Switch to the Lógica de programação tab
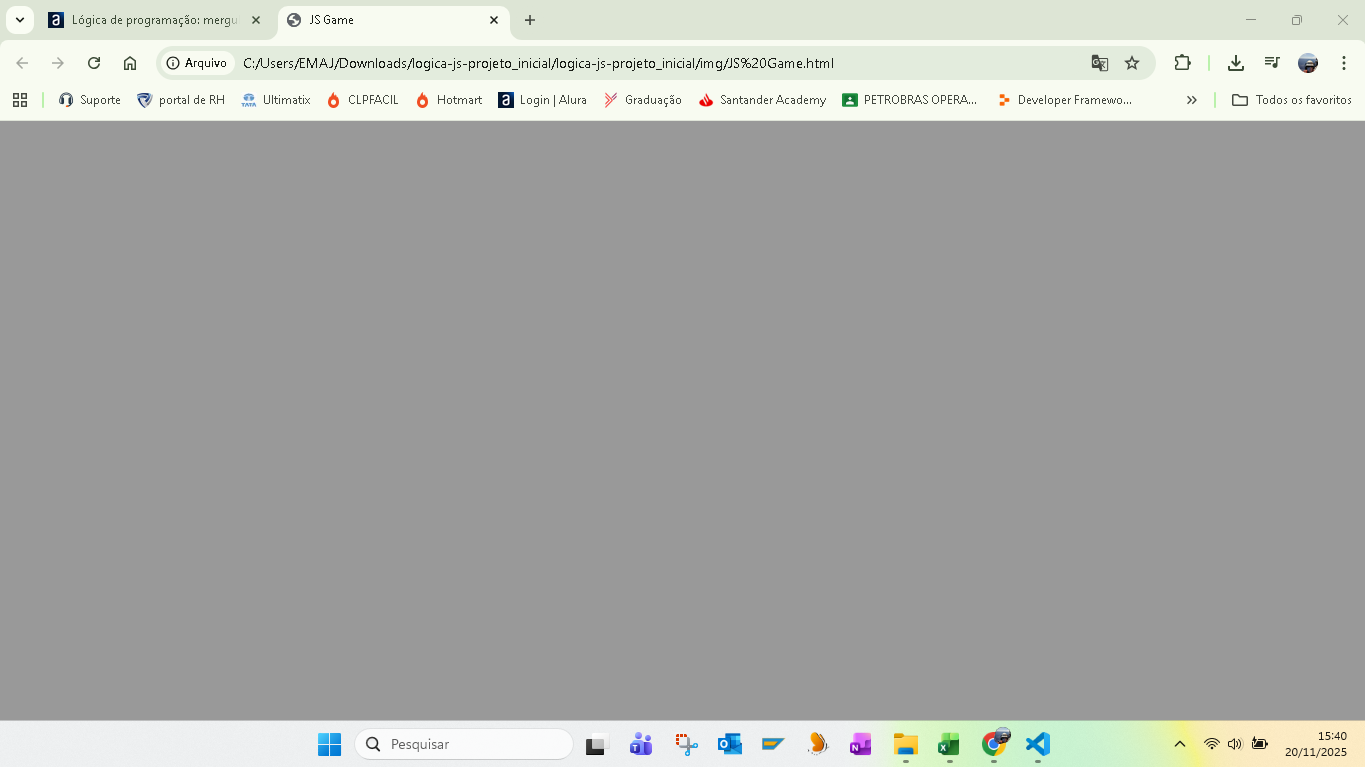Image resolution: width=1365 pixels, height=767 pixels. pos(155,20)
